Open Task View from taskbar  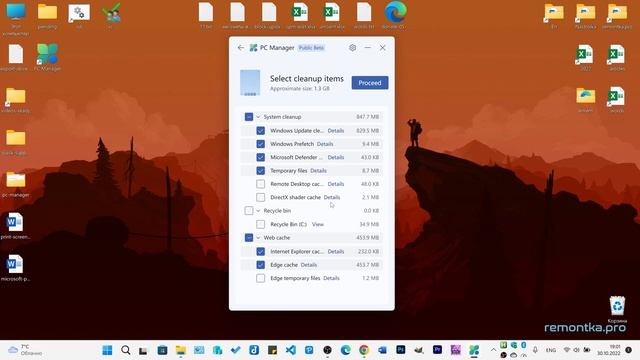tap(143, 350)
